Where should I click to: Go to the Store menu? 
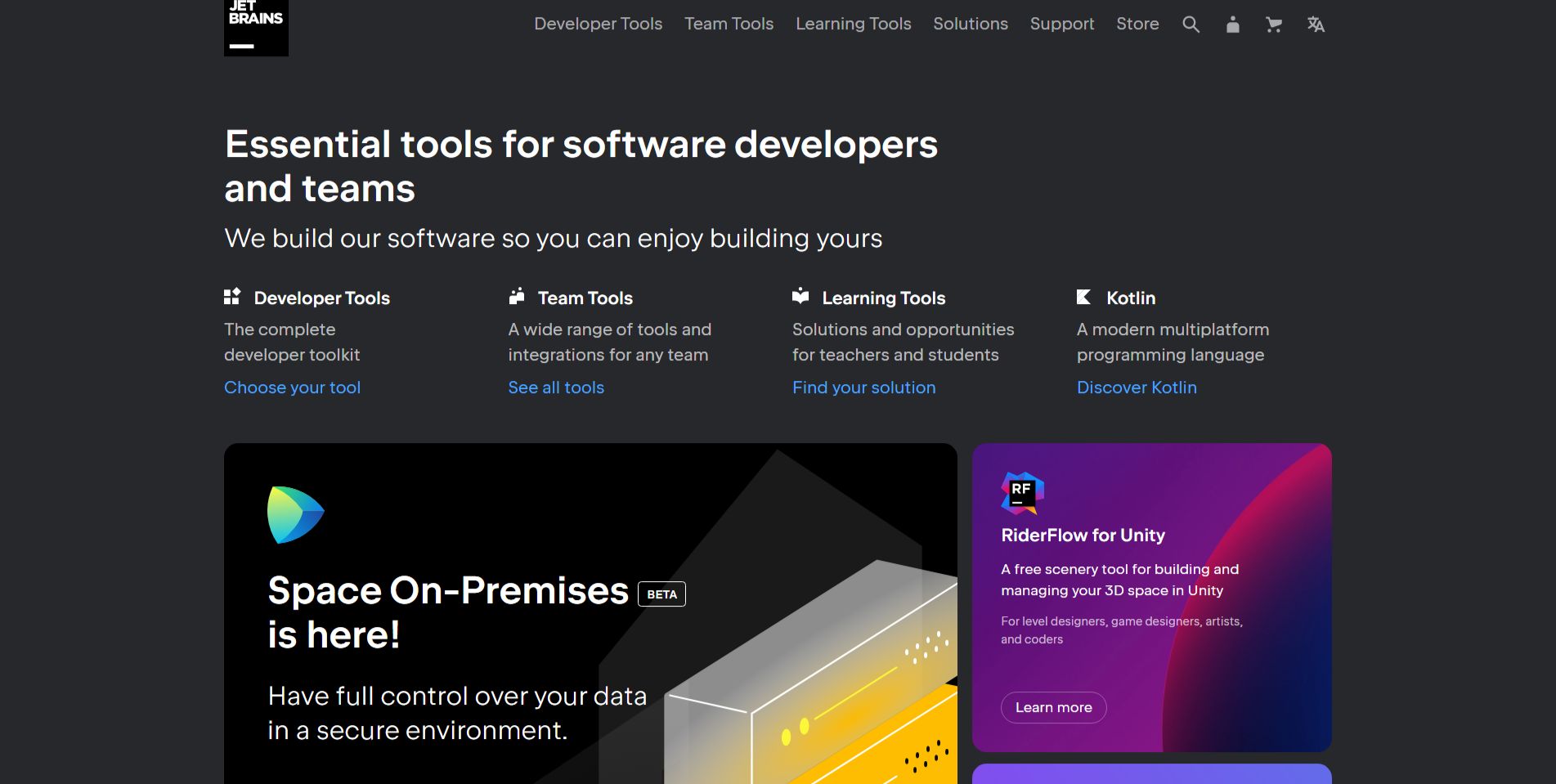[x=1137, y=24]
